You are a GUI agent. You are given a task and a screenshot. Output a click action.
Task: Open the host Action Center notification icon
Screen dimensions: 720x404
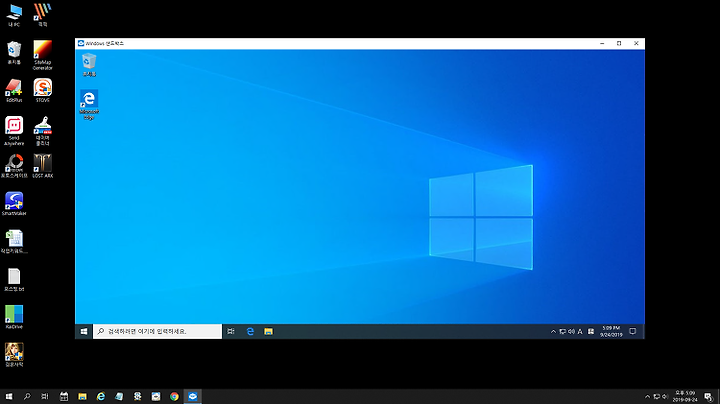[709, 397]
